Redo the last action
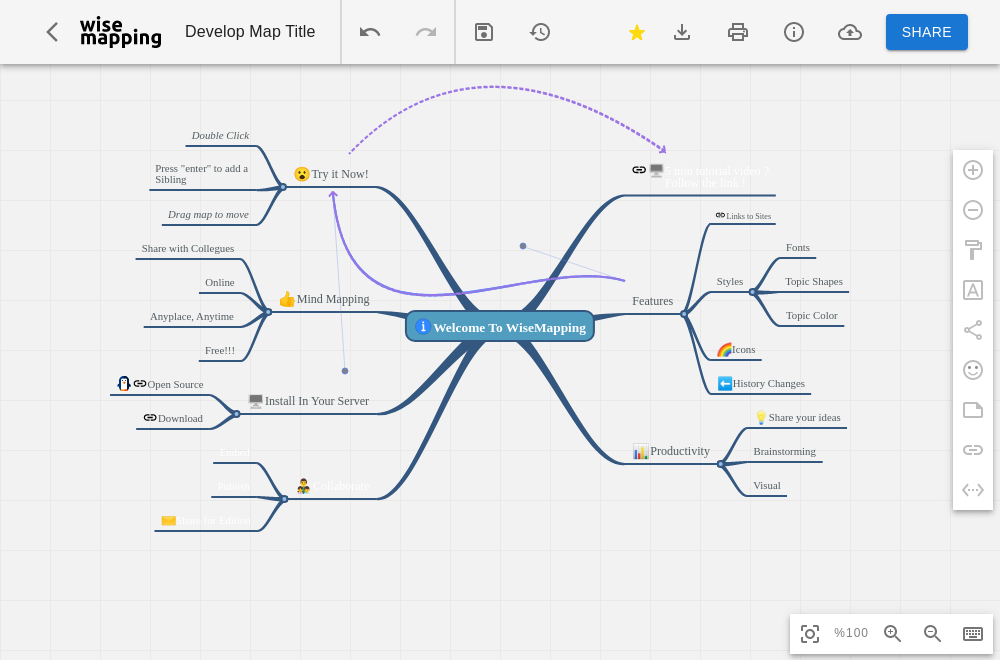The height and width of the screenshot is (660, 1000). coord(426,32)
